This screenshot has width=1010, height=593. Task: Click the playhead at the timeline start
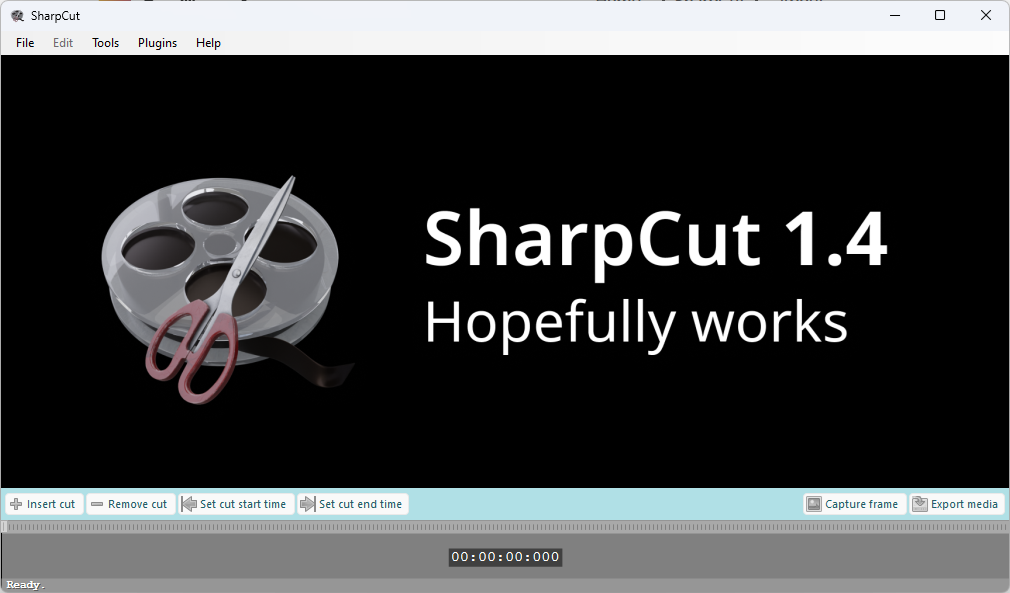(6, 525)
